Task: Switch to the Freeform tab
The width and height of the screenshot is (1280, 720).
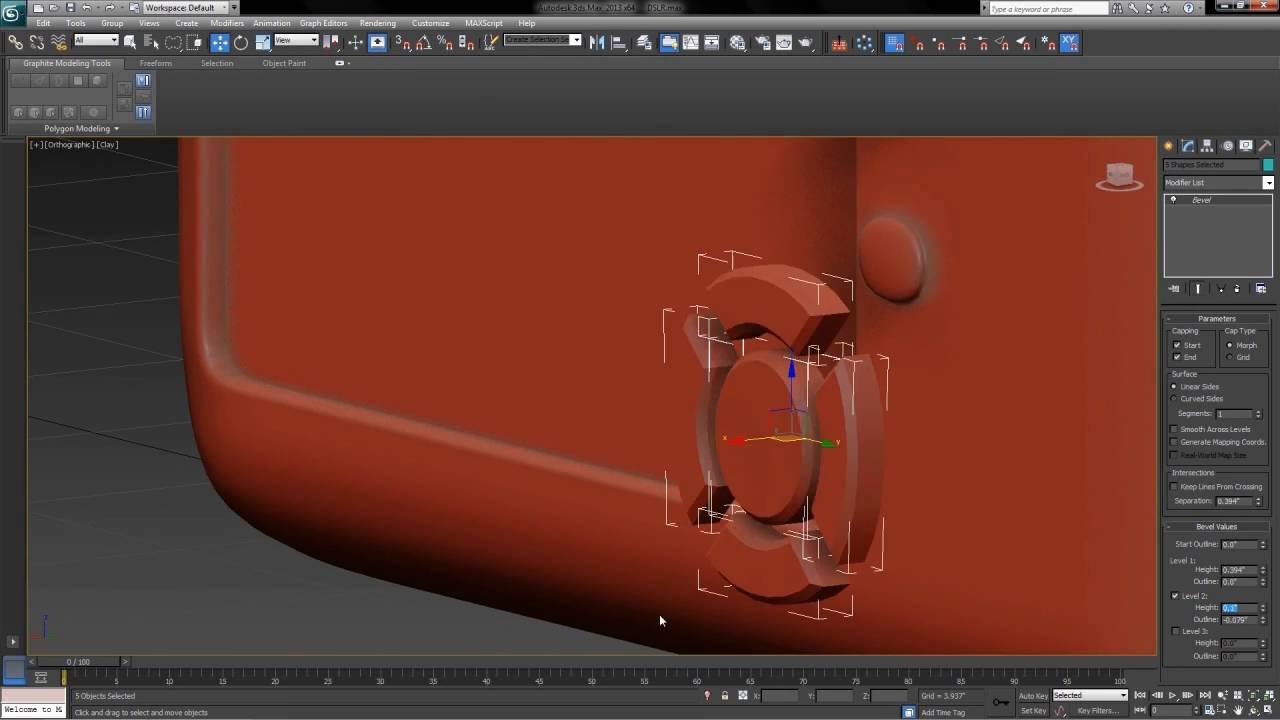Action: (x=155, y=63)
